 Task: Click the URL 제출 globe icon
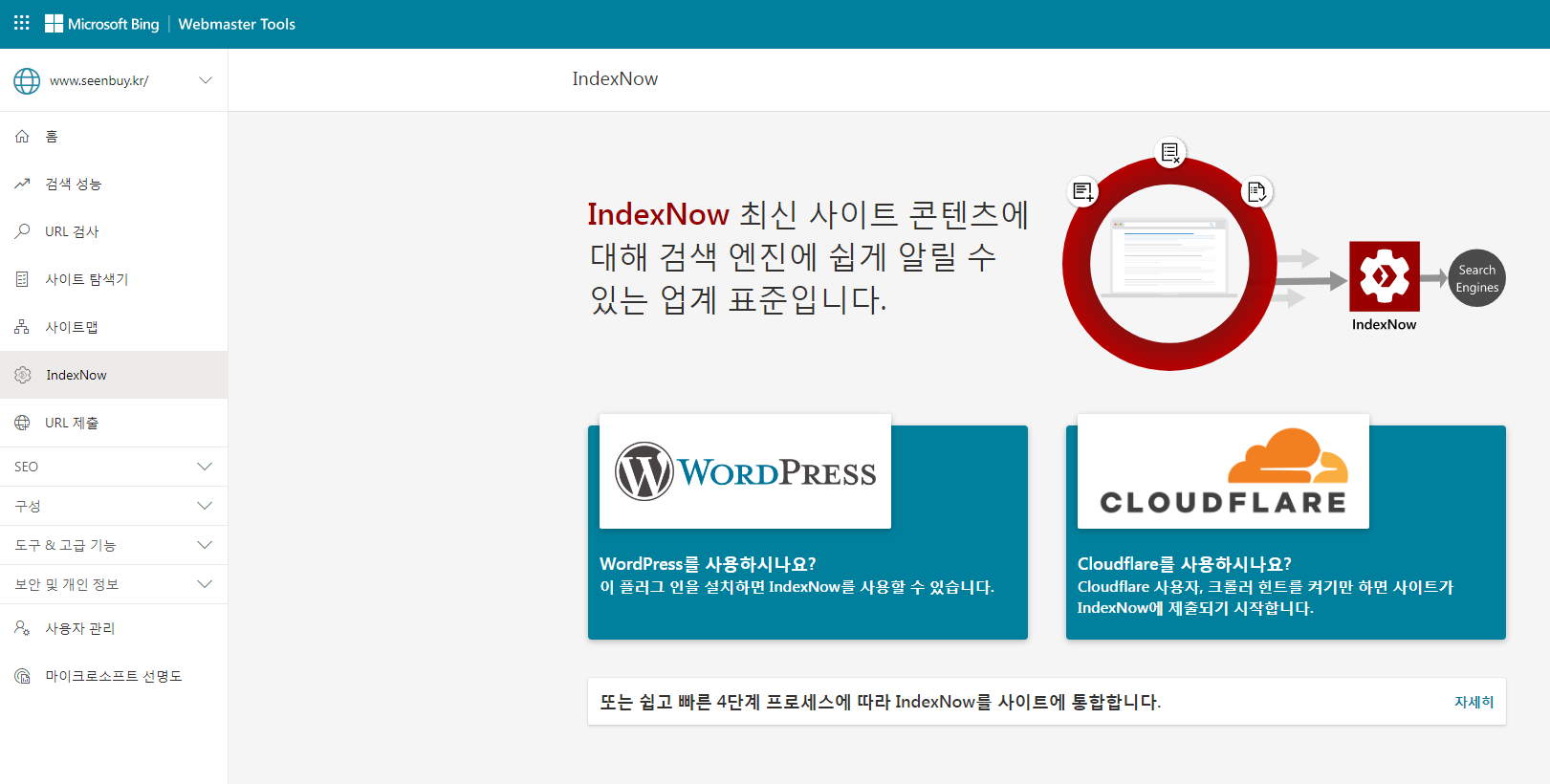point(22,423)
